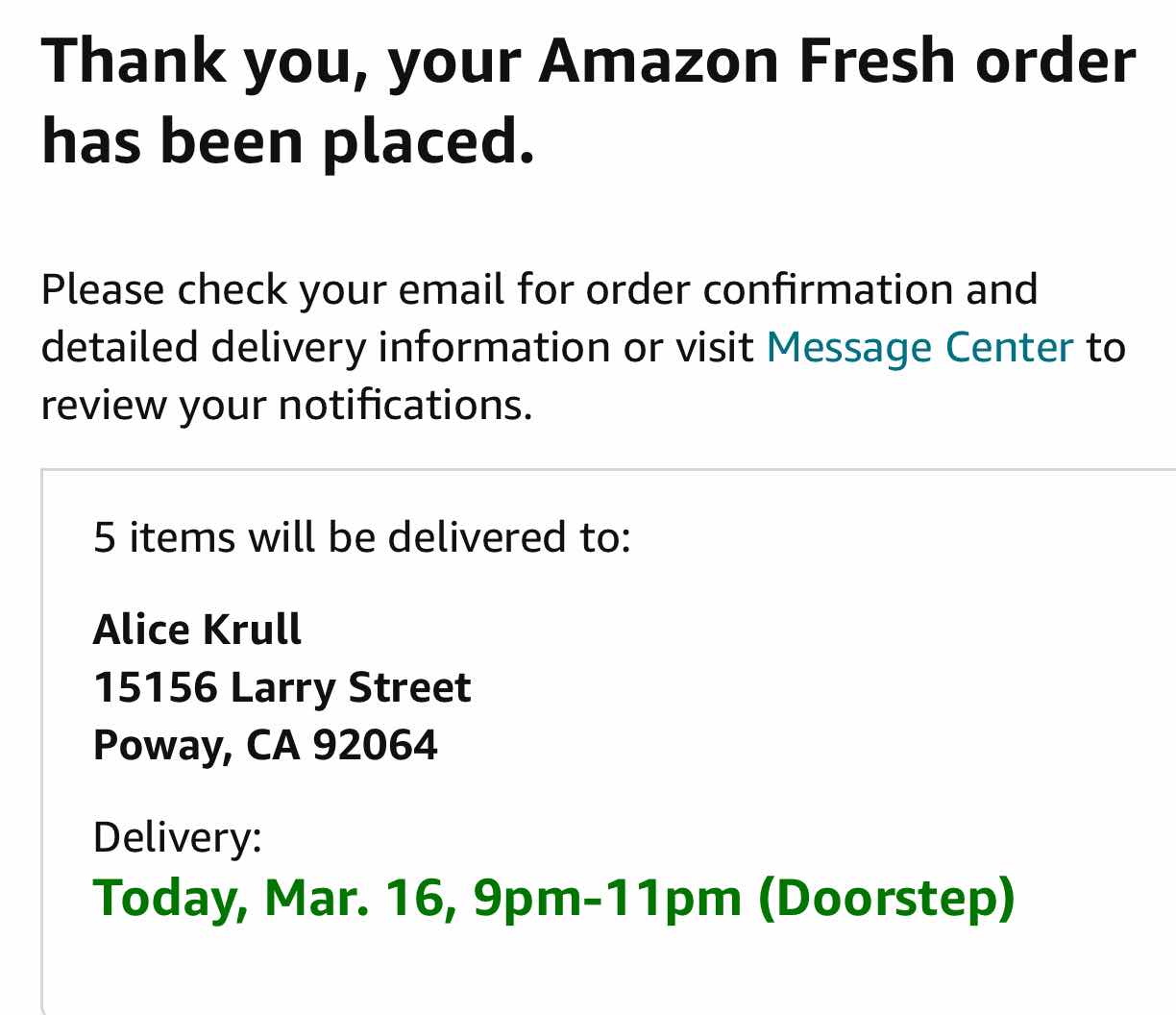Click the 'Thank you, your Amazon Fresh order' heading
1176x1015 pixels.
pos(588,60)
